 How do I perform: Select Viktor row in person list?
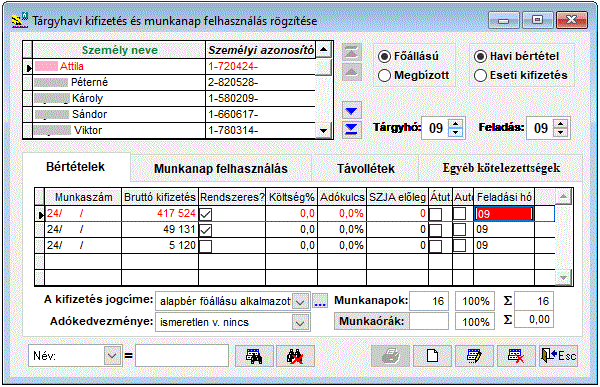(174, 131)
